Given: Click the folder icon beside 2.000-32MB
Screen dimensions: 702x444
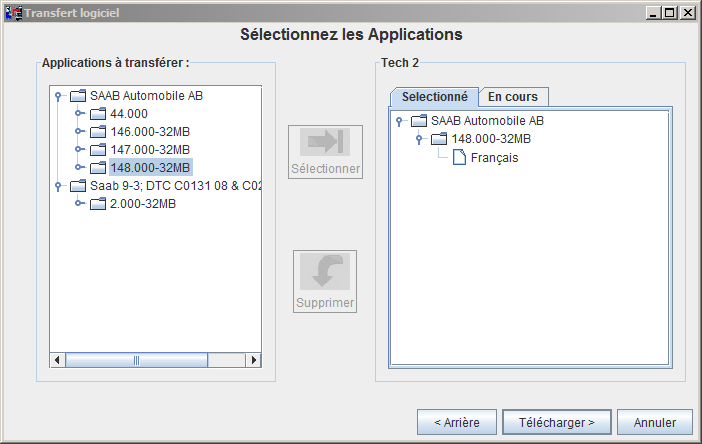Looking at the screenshot, I should (x=97, y=204).
